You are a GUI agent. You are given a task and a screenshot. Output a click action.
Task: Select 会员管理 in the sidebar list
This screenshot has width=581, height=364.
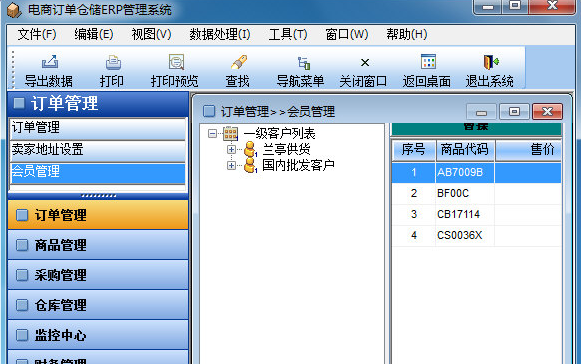98,172
